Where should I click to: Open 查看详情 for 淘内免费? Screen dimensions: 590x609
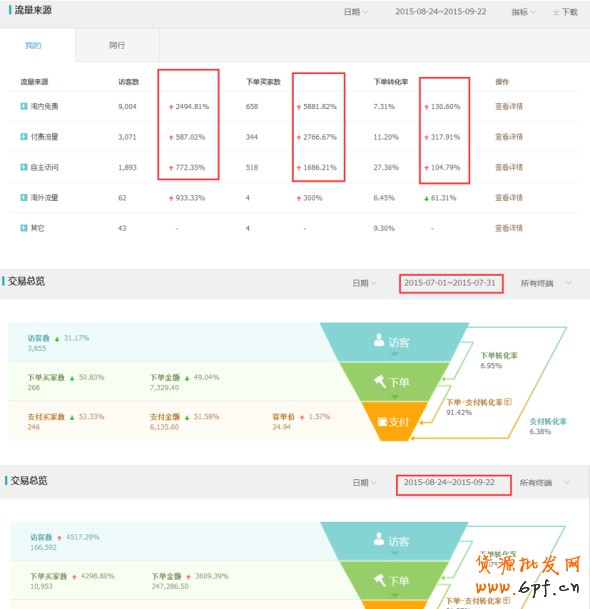509,106
